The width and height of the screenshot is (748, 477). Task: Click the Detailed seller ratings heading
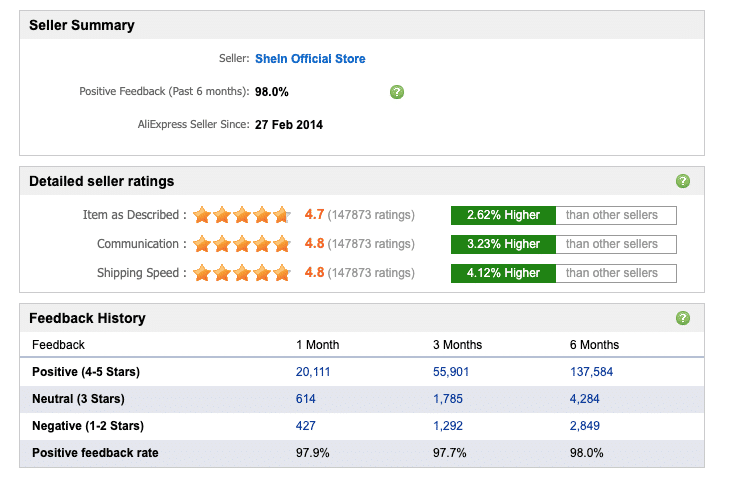coord(102,181)
